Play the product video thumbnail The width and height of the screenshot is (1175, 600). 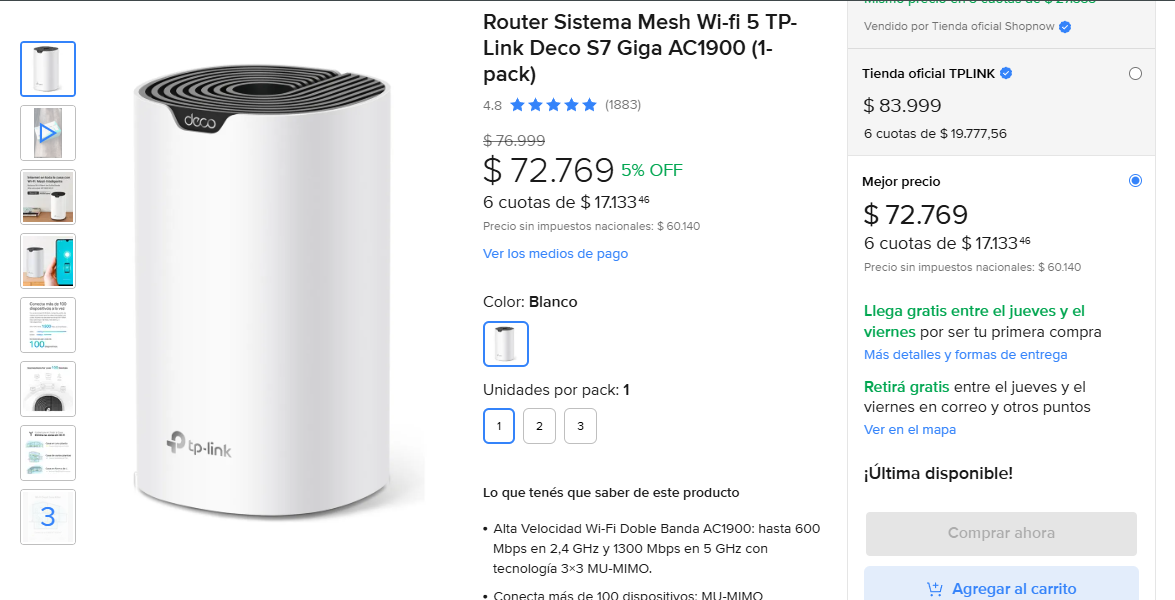pyautogui.click(x=48, y=133)
